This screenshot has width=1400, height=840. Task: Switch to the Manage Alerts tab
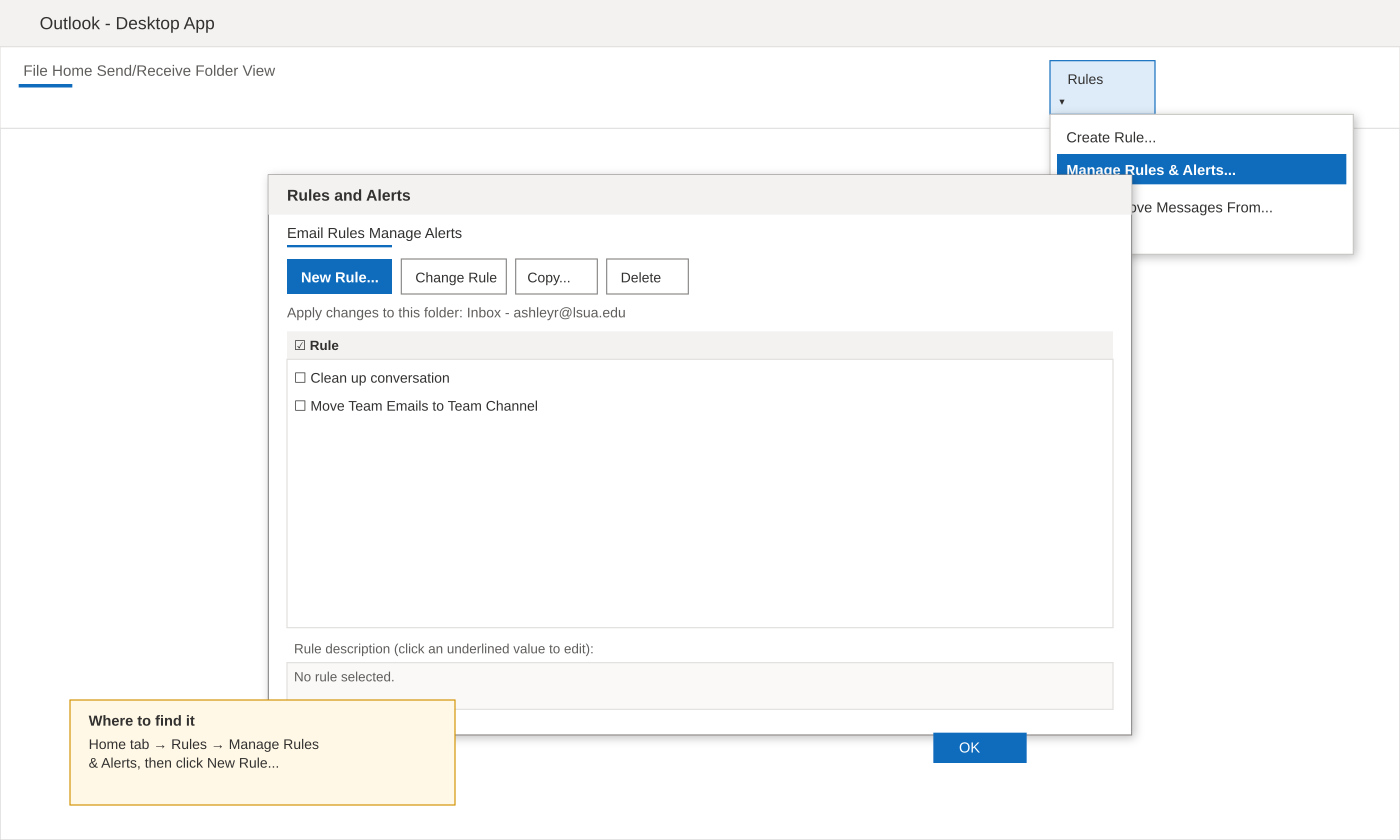(415, 233)
